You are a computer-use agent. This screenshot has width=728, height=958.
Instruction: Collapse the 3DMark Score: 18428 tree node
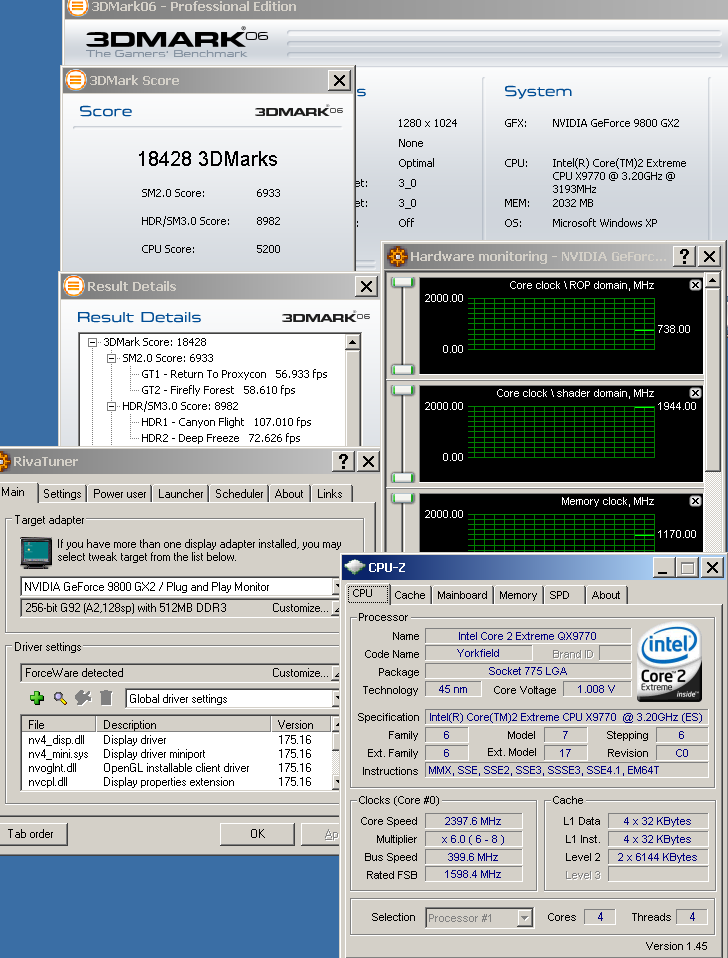(92, 342)
